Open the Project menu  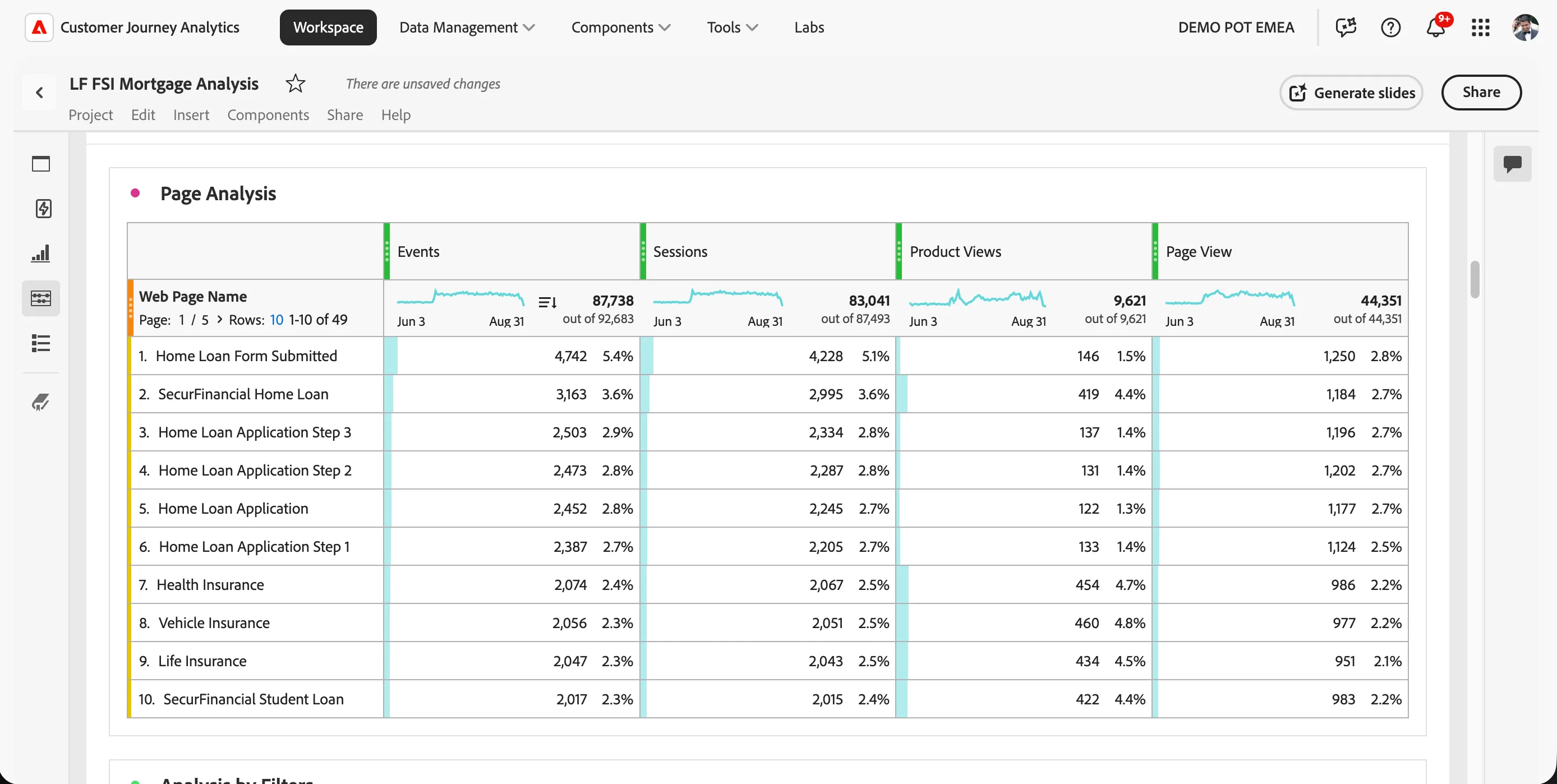point(91,115)
